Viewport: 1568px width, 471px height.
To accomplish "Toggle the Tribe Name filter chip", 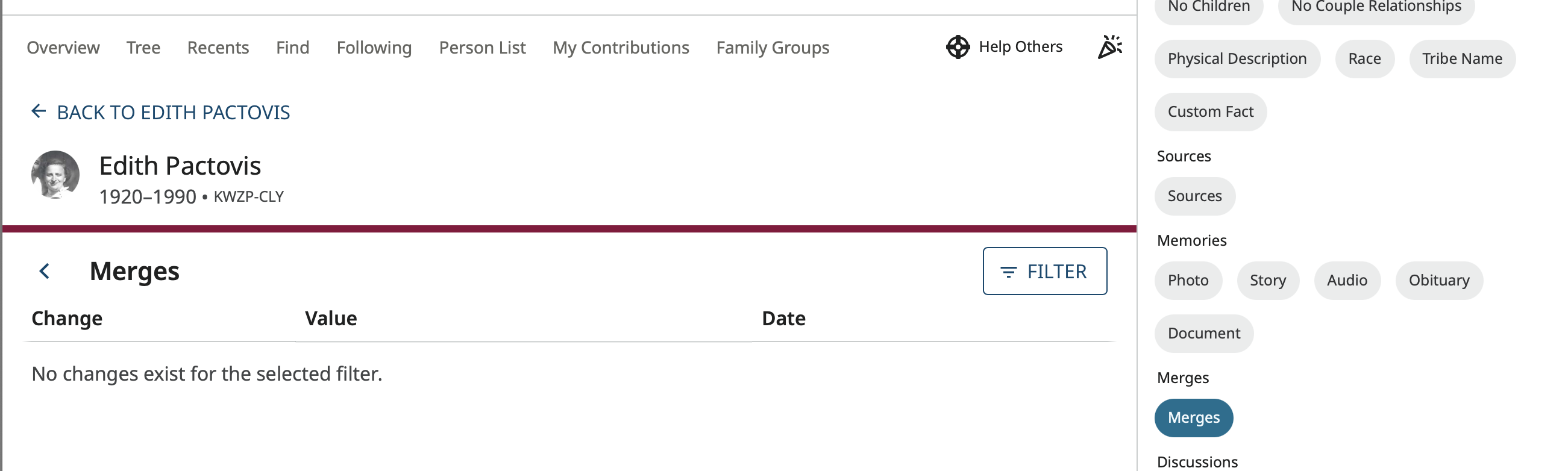I will tap(1461, 59).
